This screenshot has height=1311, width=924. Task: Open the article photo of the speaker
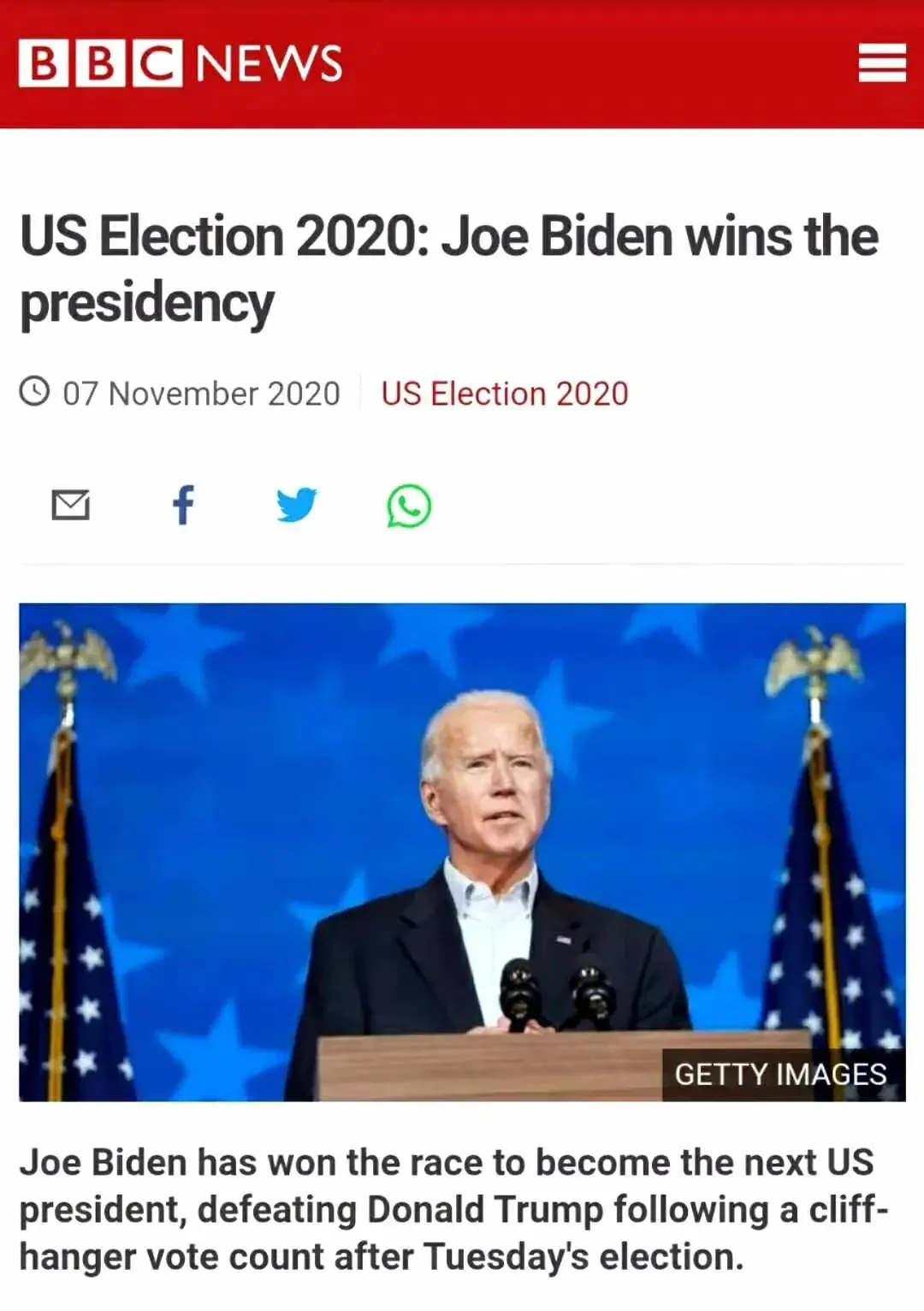click(462, 852)
